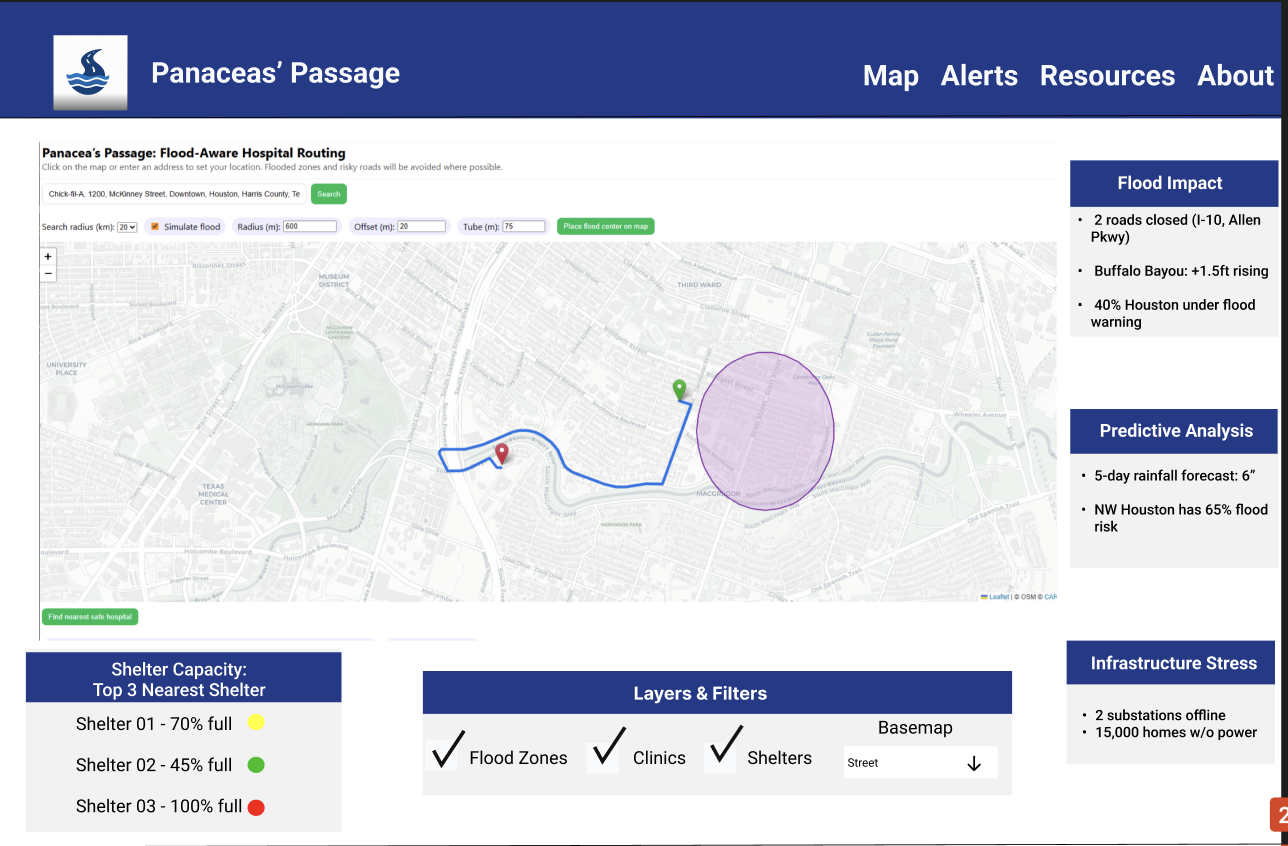Click the Predictive Analysis panel header
Viewport: 1288px width, 846px height.
coord(1174,431)
